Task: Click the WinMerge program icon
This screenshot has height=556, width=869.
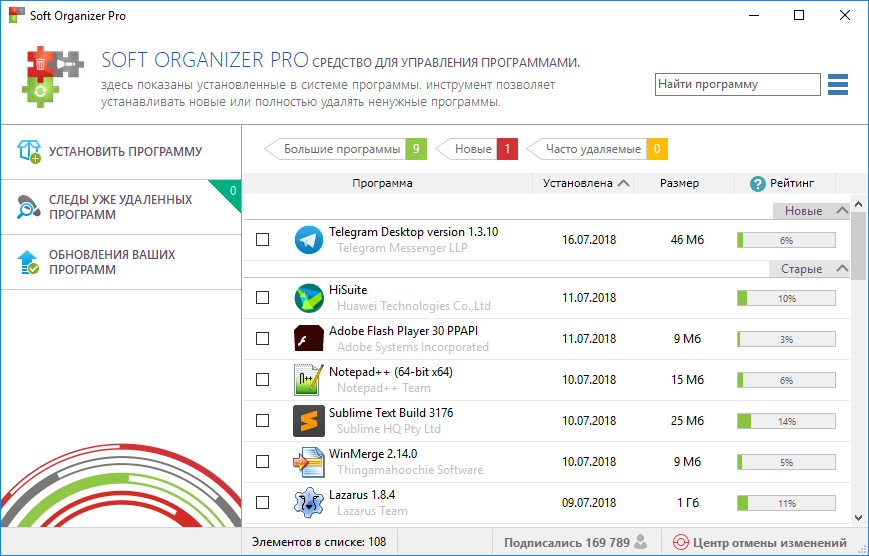Action: 309,462
